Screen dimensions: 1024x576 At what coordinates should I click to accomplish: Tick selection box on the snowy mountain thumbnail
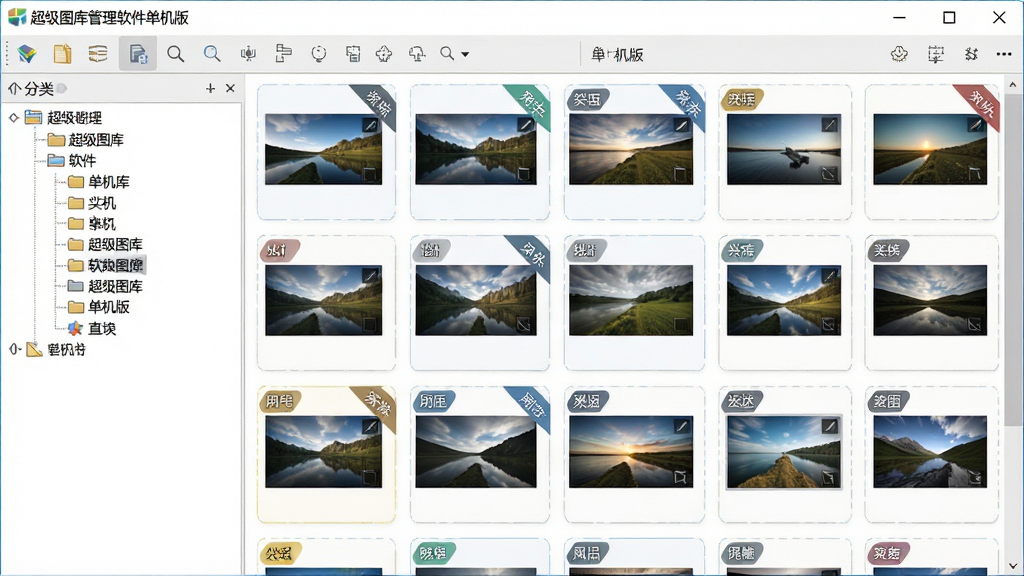(x=975, y=477)
